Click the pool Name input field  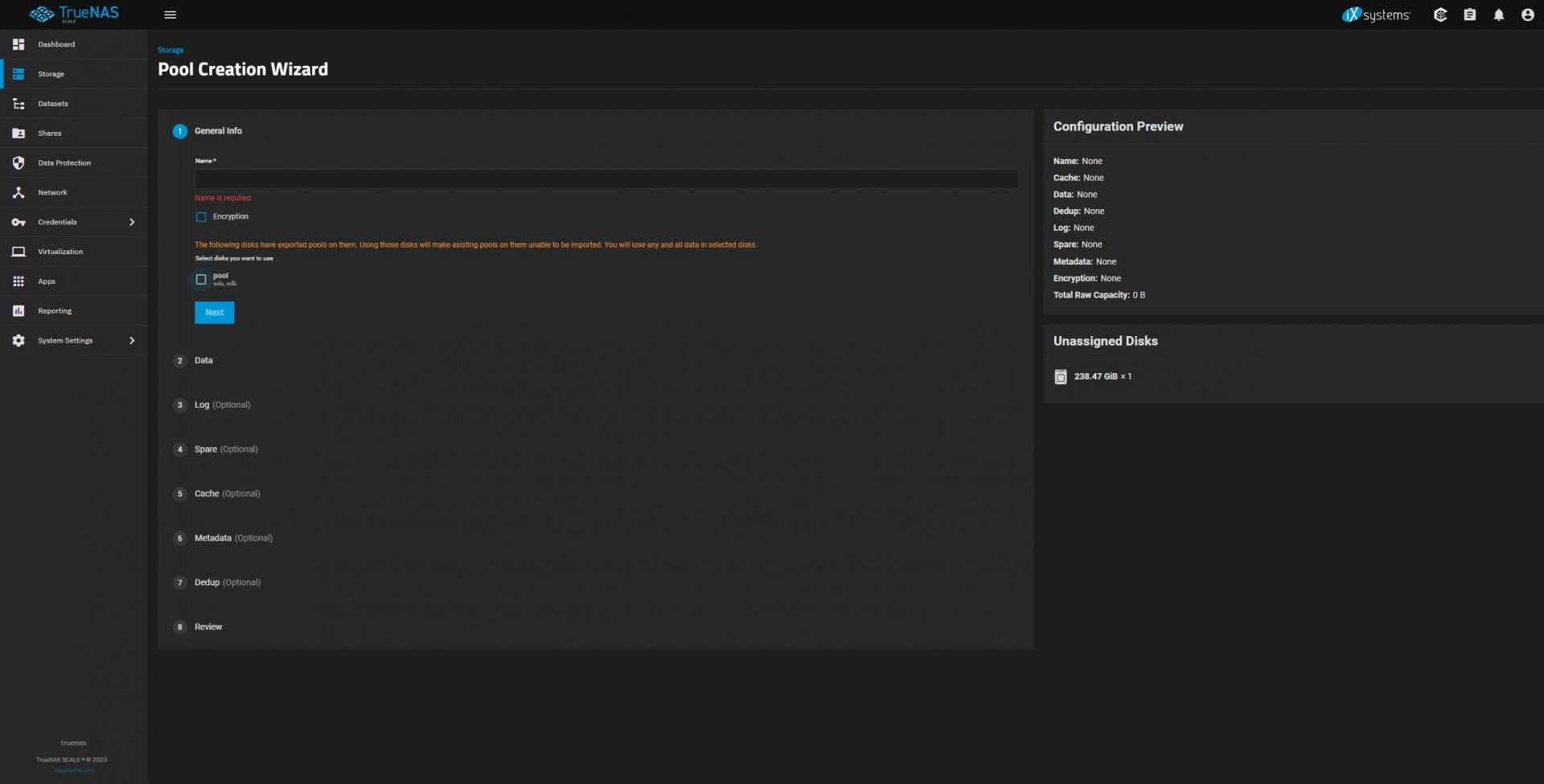point(606,179)
